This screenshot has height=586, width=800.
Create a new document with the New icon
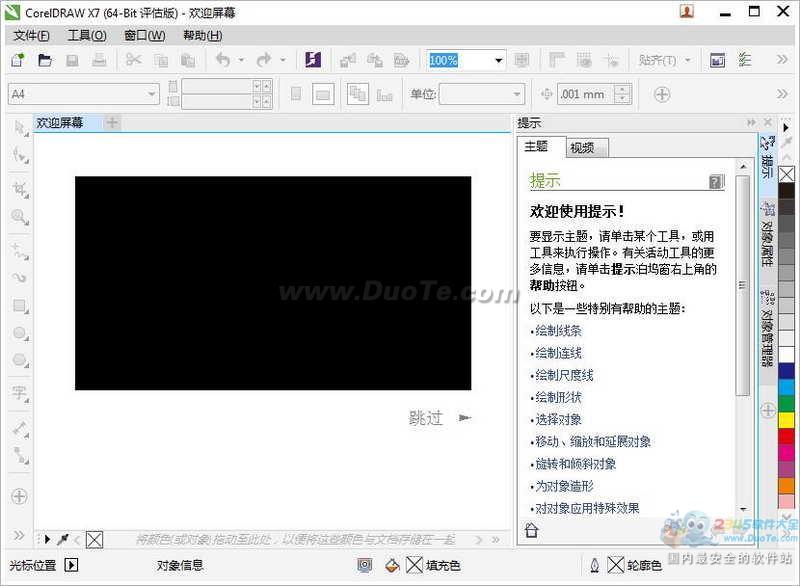(x=17, y=60)
